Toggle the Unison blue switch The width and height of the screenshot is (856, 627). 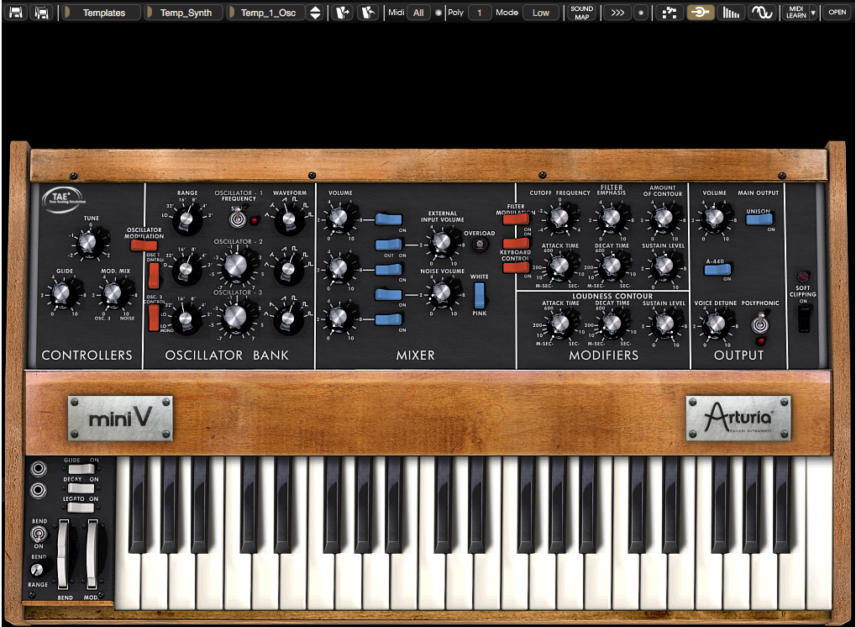(x=759, y=219)
